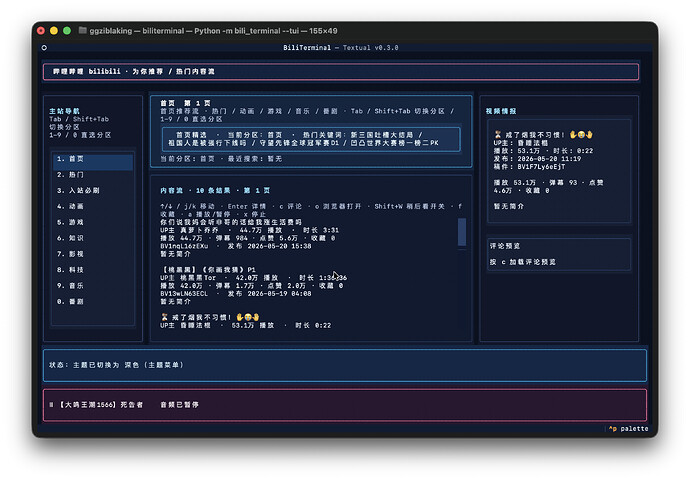Choose 9. 音乐 in the sidebar
The height and width of the screenshot is (480, 690).
(x=93, y=286)
